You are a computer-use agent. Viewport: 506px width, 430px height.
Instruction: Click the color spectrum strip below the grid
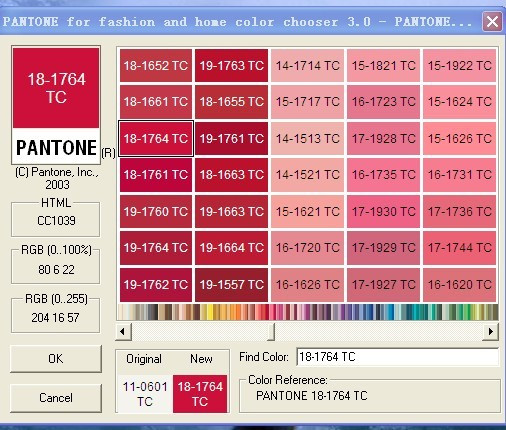[x=308, y=312]
